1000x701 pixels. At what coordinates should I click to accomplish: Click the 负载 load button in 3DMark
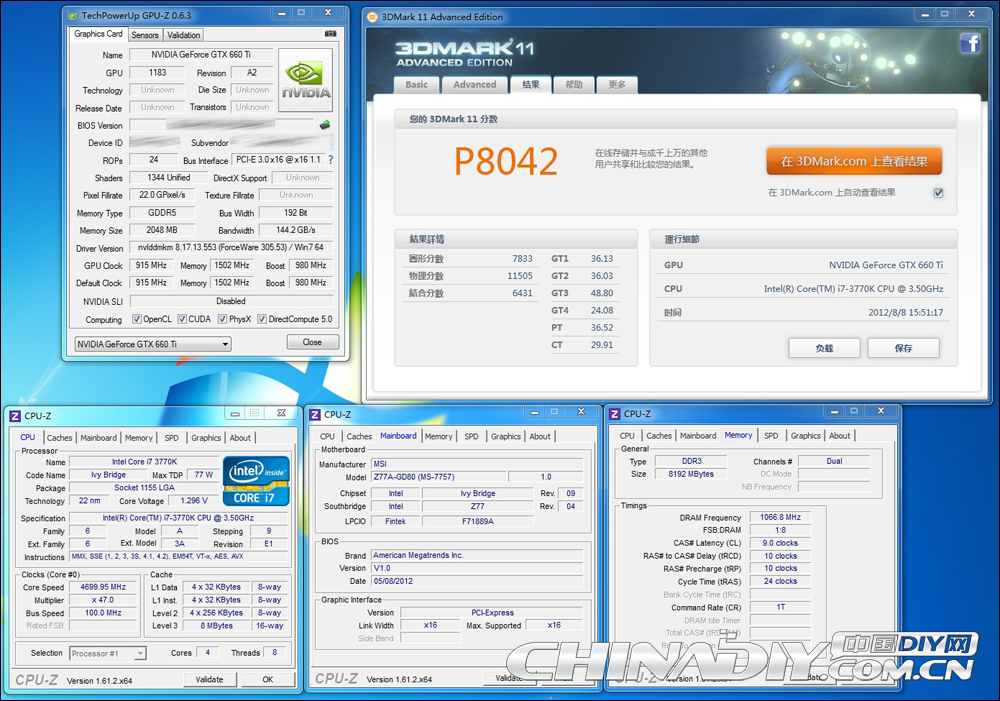pos(824,348)
